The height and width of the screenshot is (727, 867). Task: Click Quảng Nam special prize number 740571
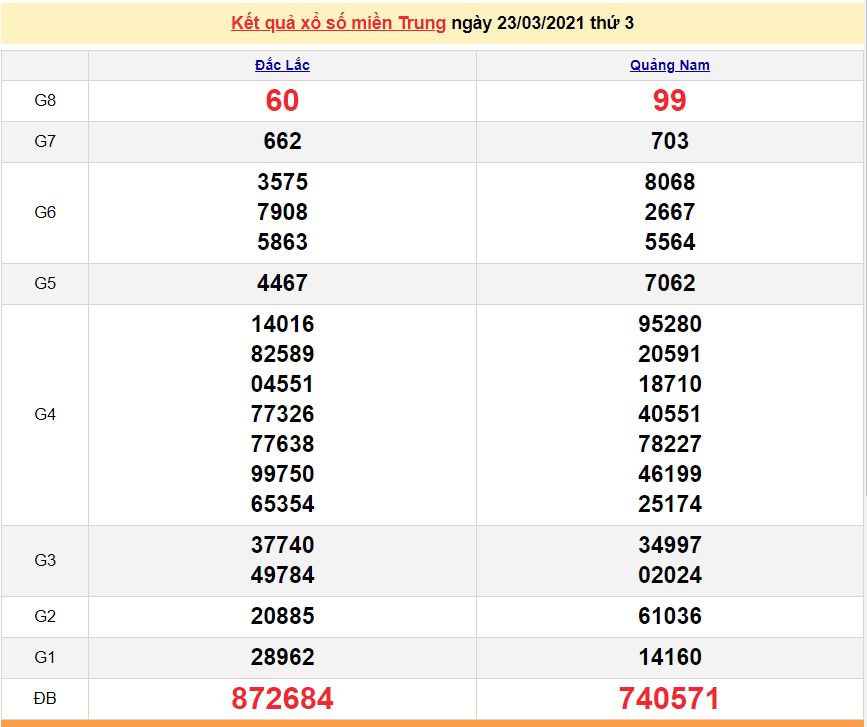coord(669,699)
